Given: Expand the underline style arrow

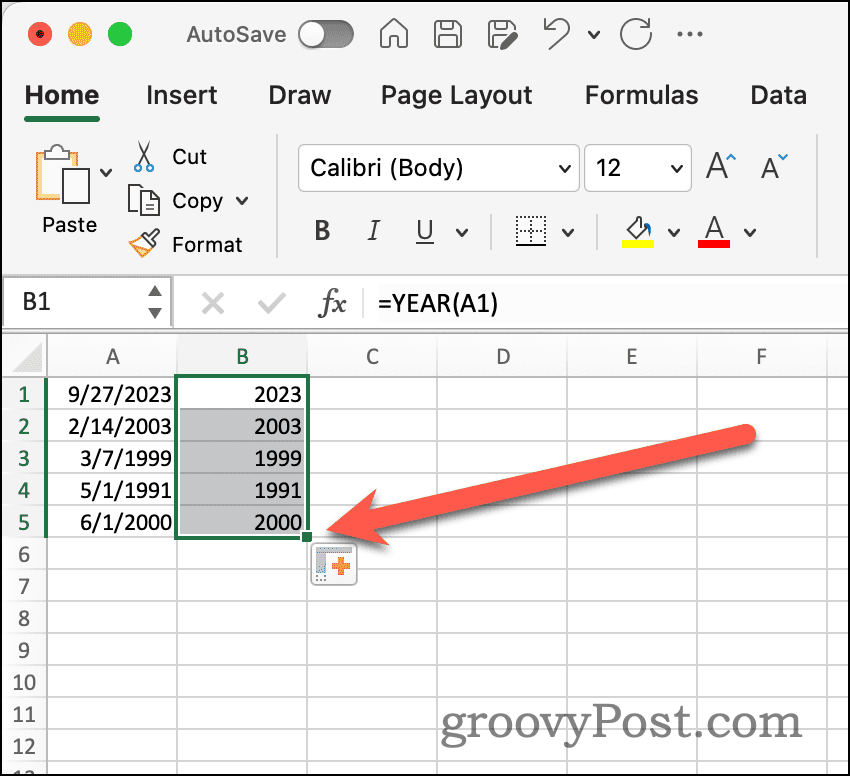Looking at the screenshot, I should tap(462, 233).
